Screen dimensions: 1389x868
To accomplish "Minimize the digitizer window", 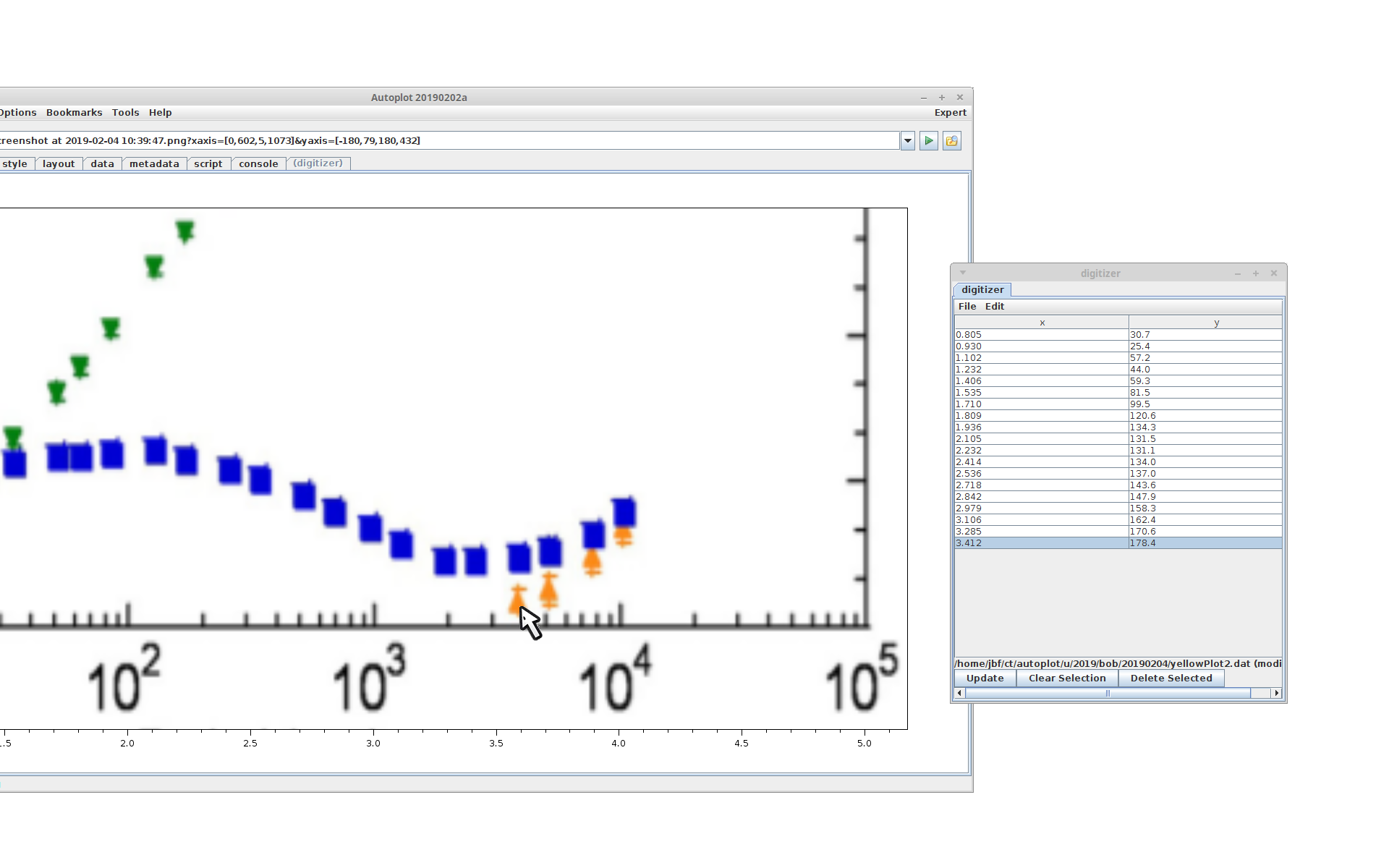I will click(x=1238, y=273).
